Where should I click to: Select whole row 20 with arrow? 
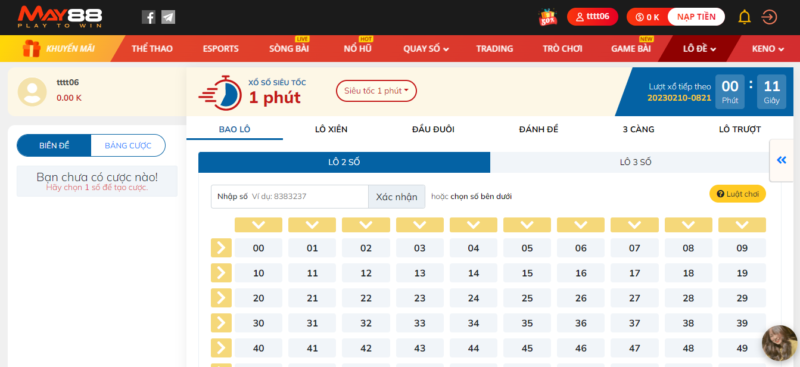click(x=221, y=298)
